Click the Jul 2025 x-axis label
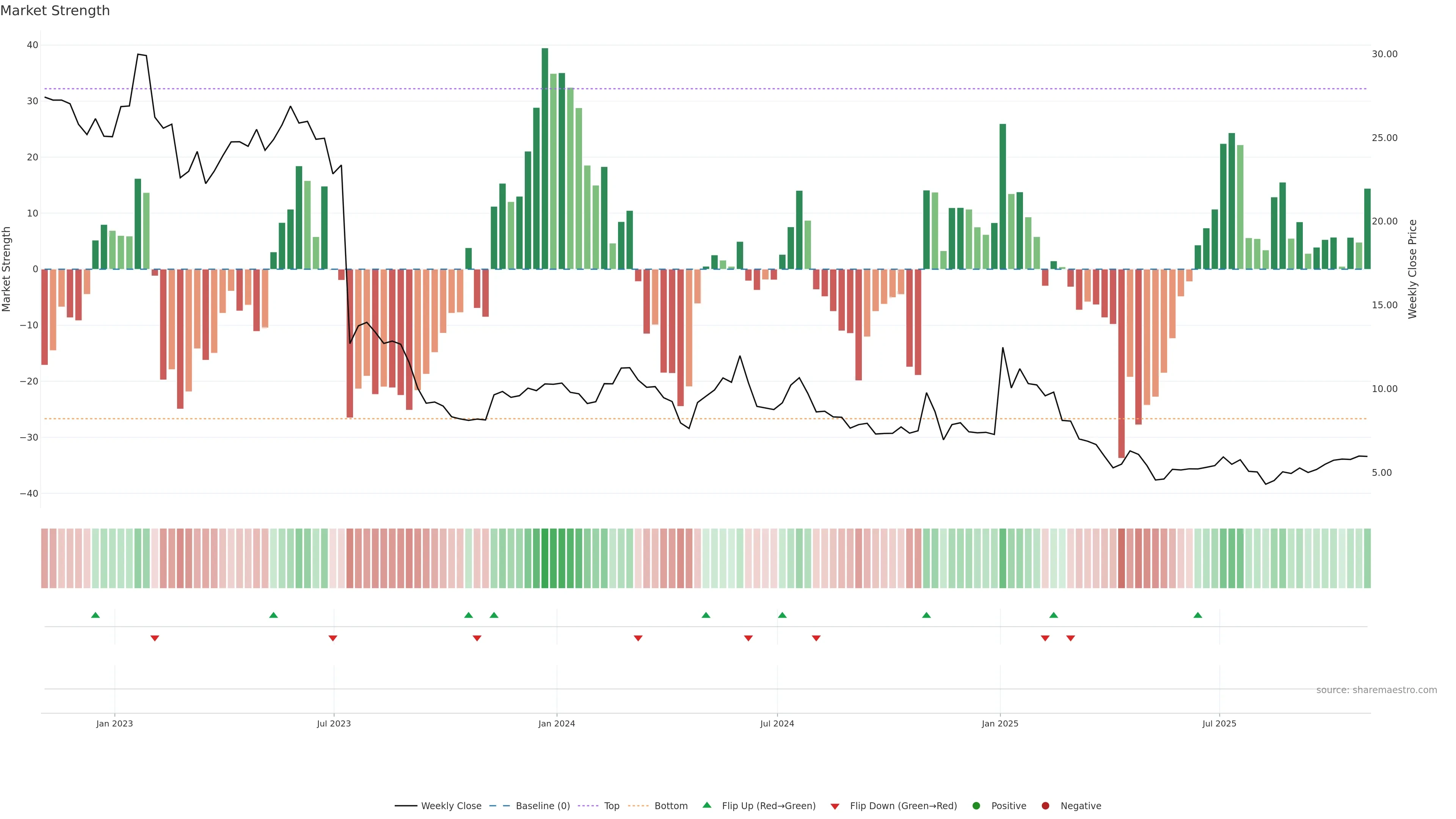Screen dimensions: 1456x819 [x=1219, y=723]
